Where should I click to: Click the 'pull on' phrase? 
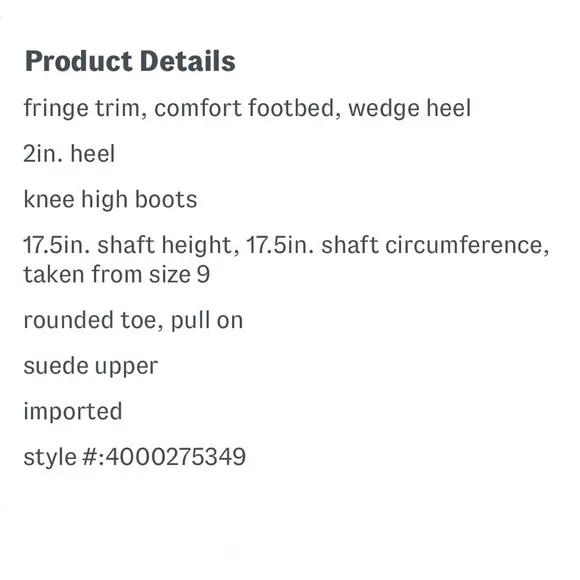pyautogui.click(x=207, y=321)
